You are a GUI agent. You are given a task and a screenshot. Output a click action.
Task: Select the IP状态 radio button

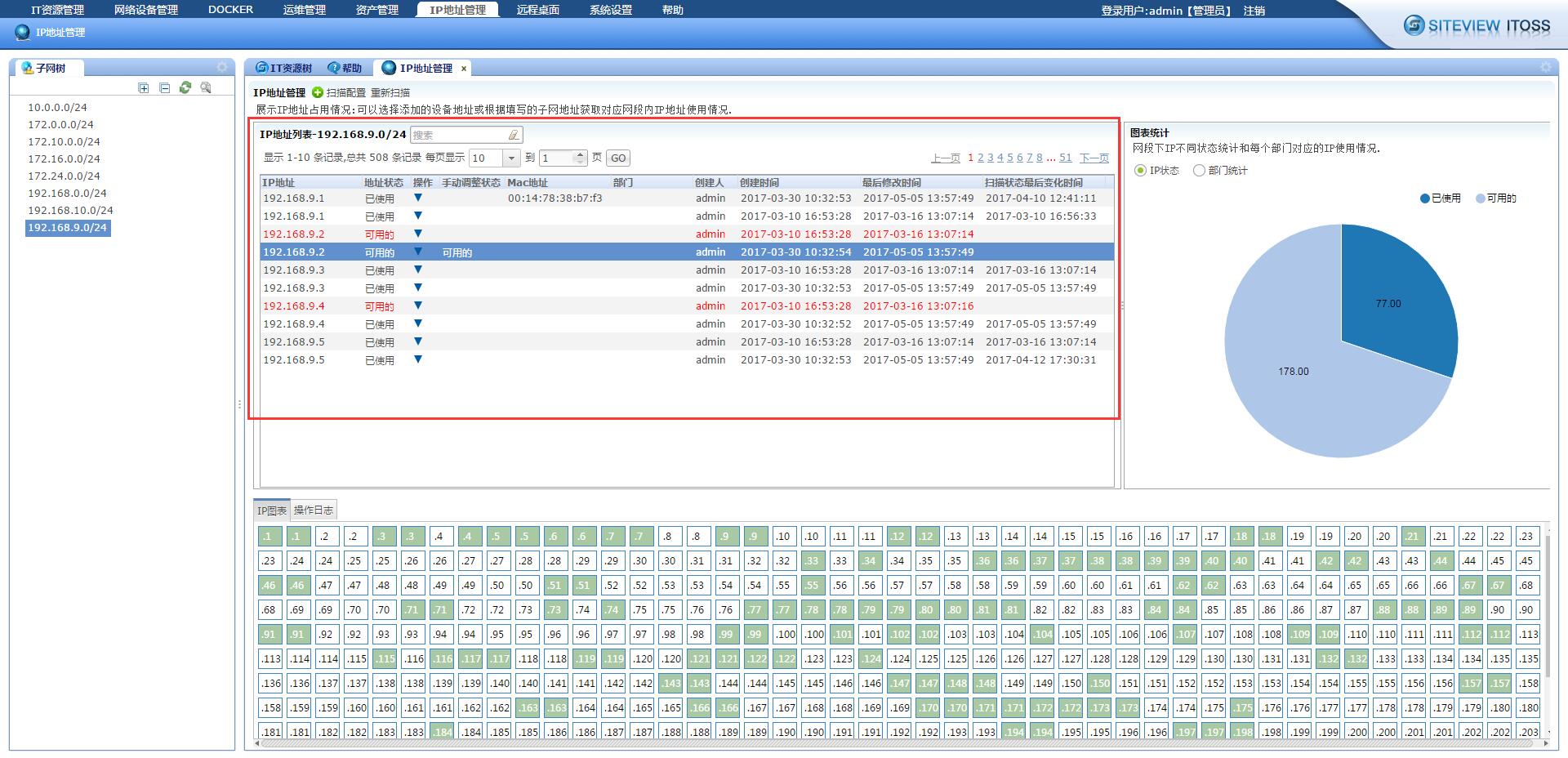(1140, 170)
